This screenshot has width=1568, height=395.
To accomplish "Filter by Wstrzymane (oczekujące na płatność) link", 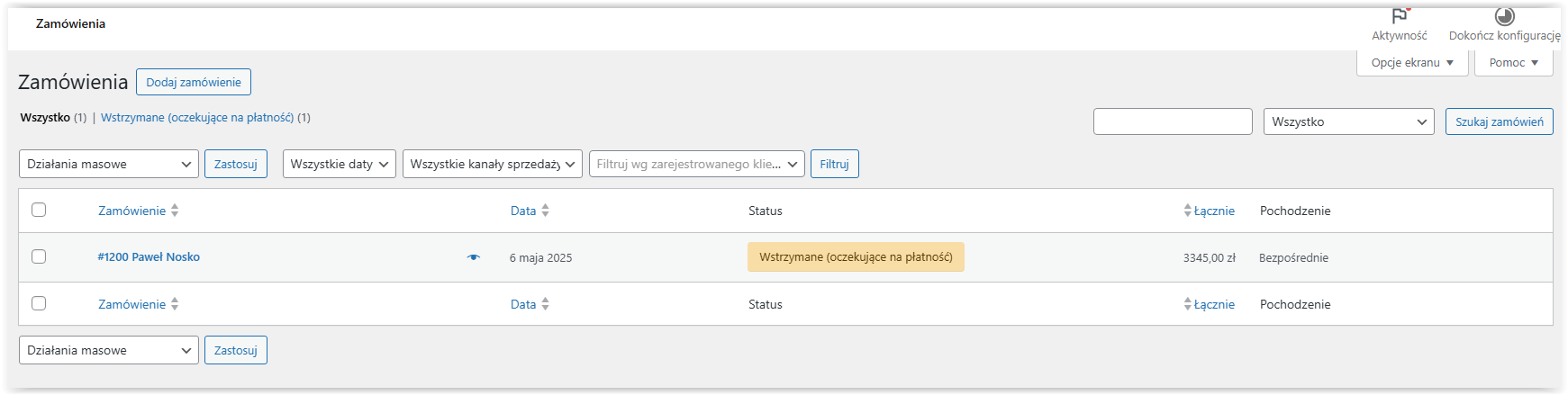I will click(x=197, y=117).
